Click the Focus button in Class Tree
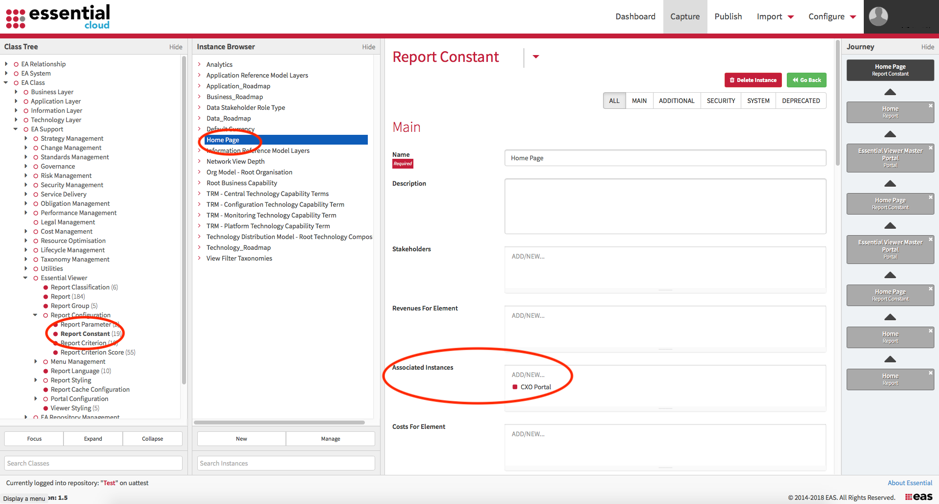 pos(34,439)
